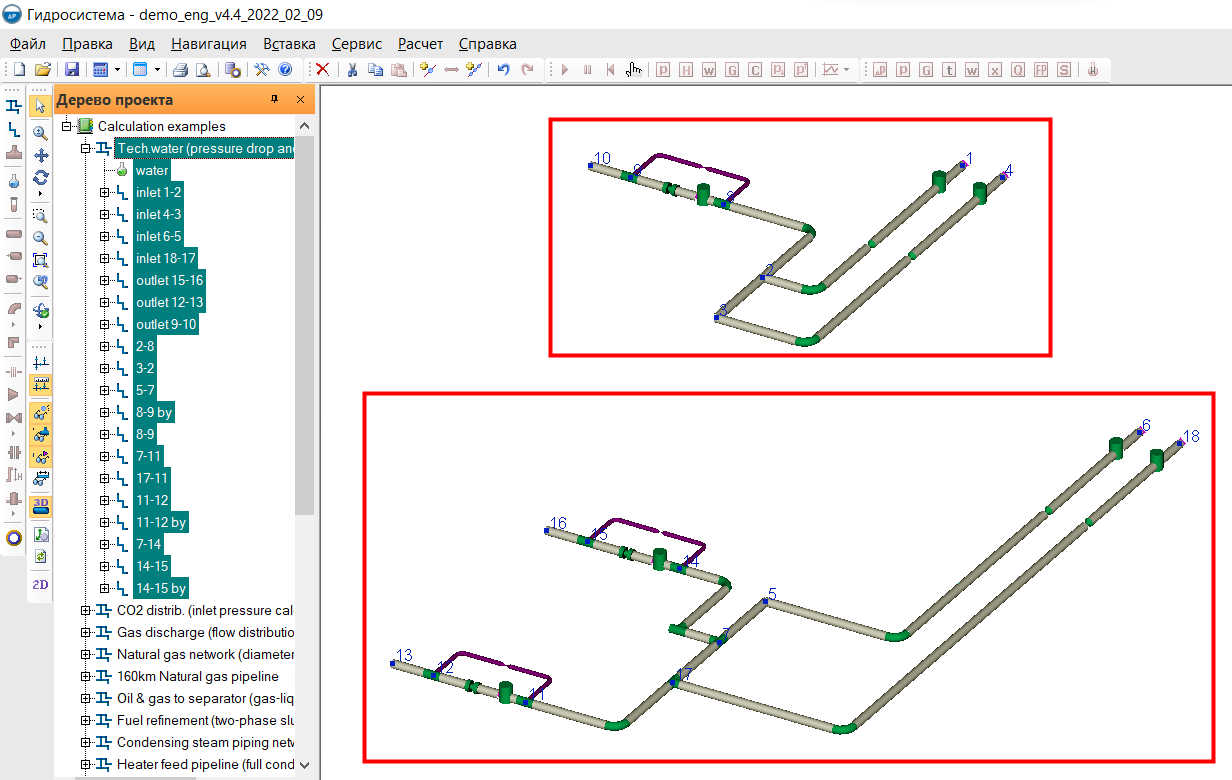
Task: Click the hand pointer icon in toolbar
Action: (634, 70)
